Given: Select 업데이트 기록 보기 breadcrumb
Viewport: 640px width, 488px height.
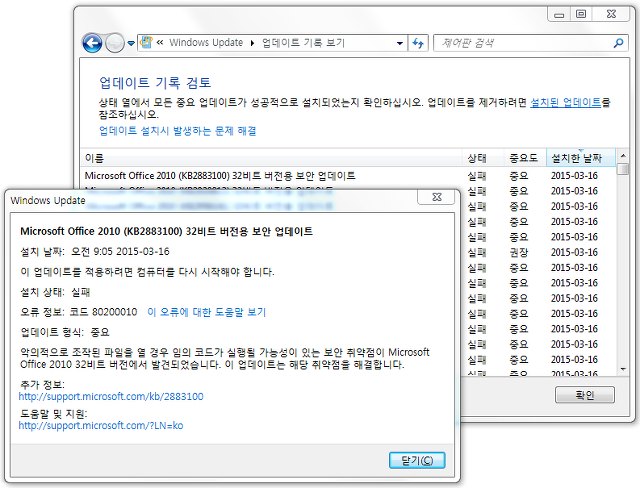Looking at the screenshot, I should tap(303, 42).
